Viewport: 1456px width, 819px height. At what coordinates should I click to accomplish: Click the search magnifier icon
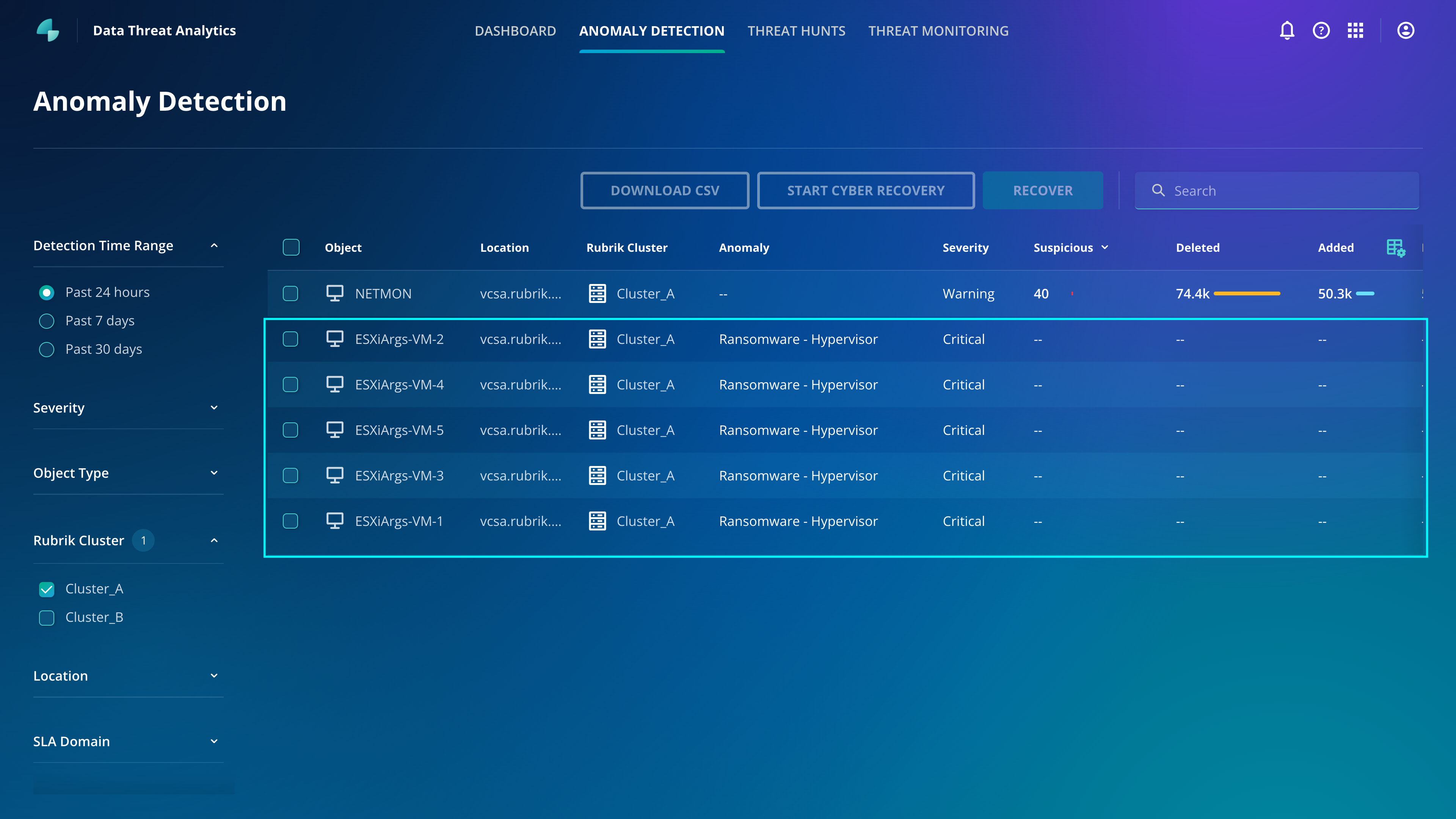pyautogui.click(x=1158, y=190)
